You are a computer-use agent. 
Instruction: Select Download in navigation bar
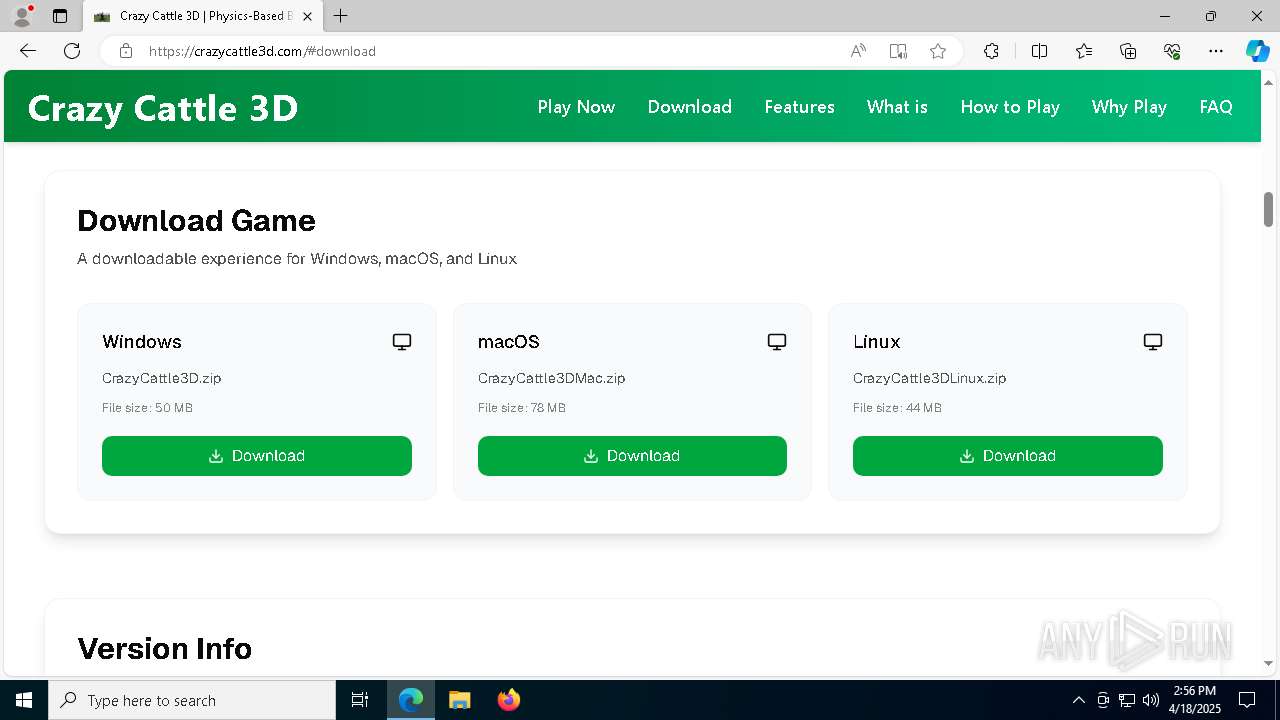(689, 107)
